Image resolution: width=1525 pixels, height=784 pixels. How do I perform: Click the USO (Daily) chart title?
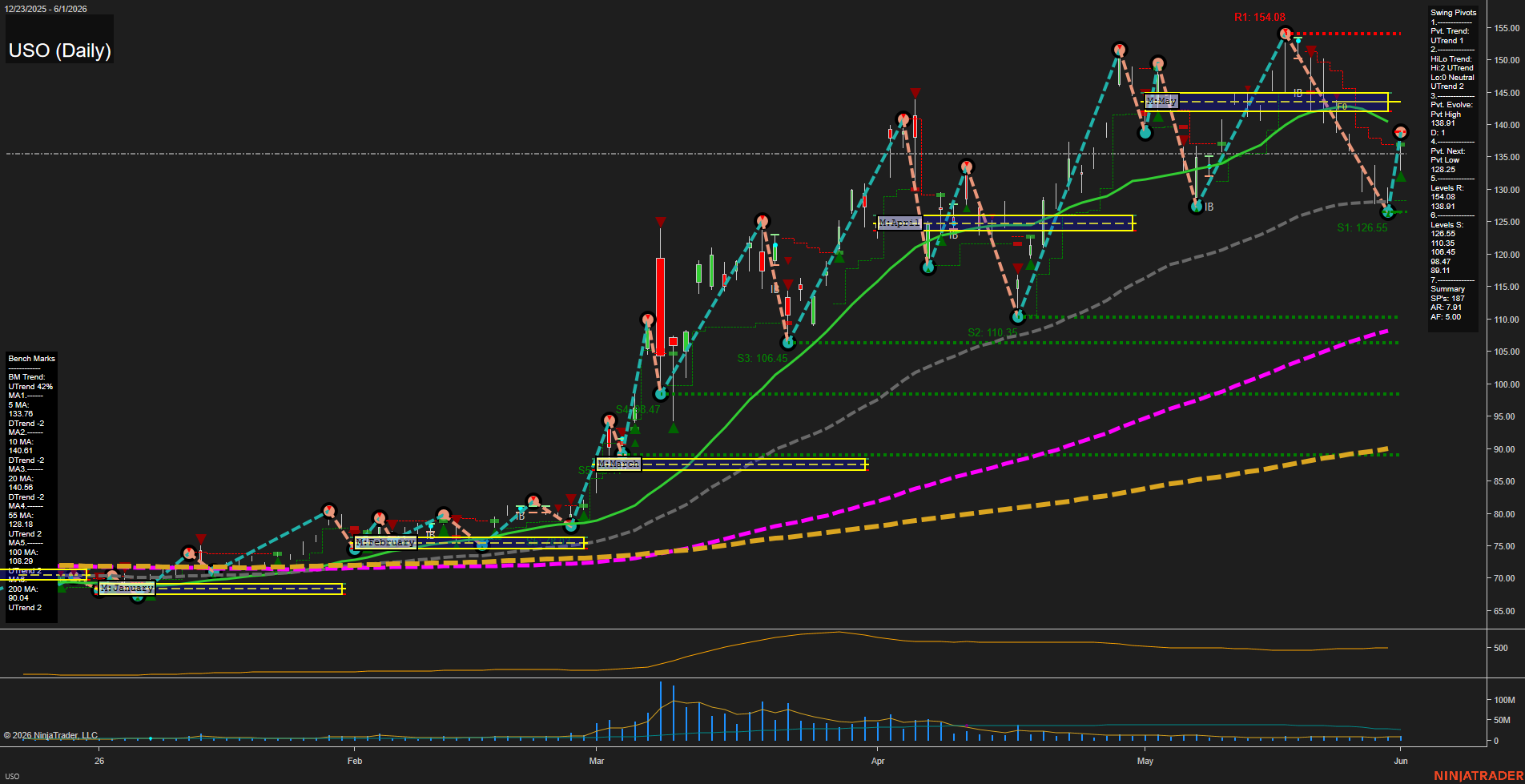(x=59, y=50)
